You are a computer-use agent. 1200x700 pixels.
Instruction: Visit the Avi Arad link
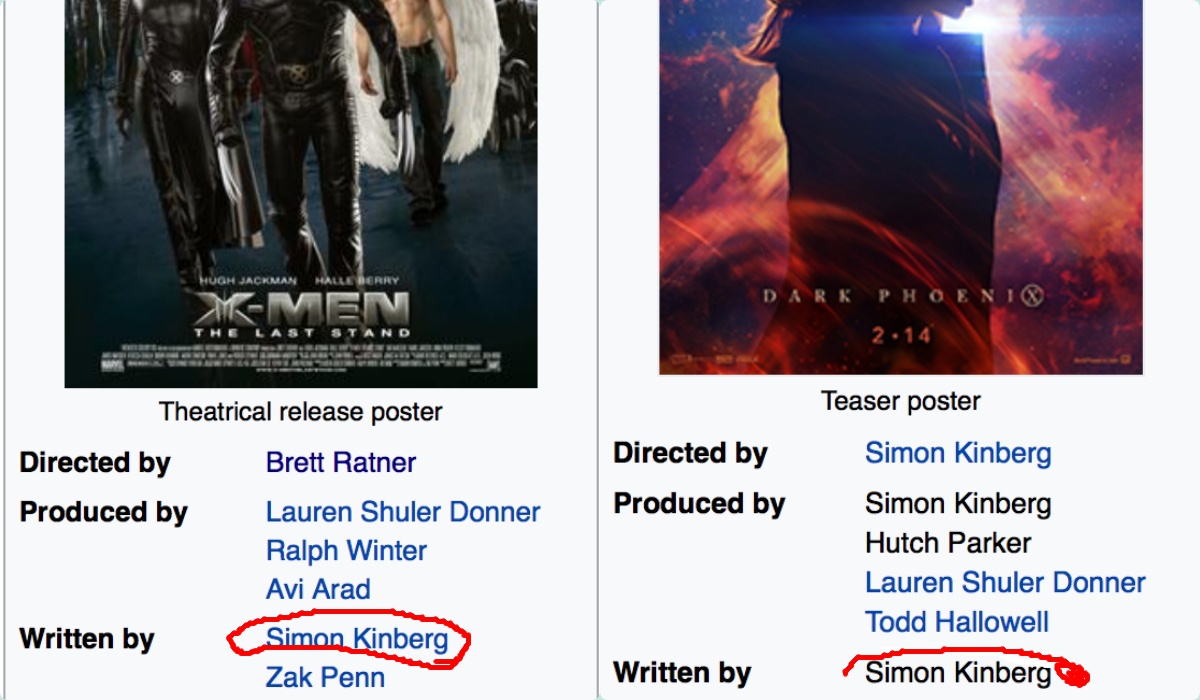pos(318,589)
